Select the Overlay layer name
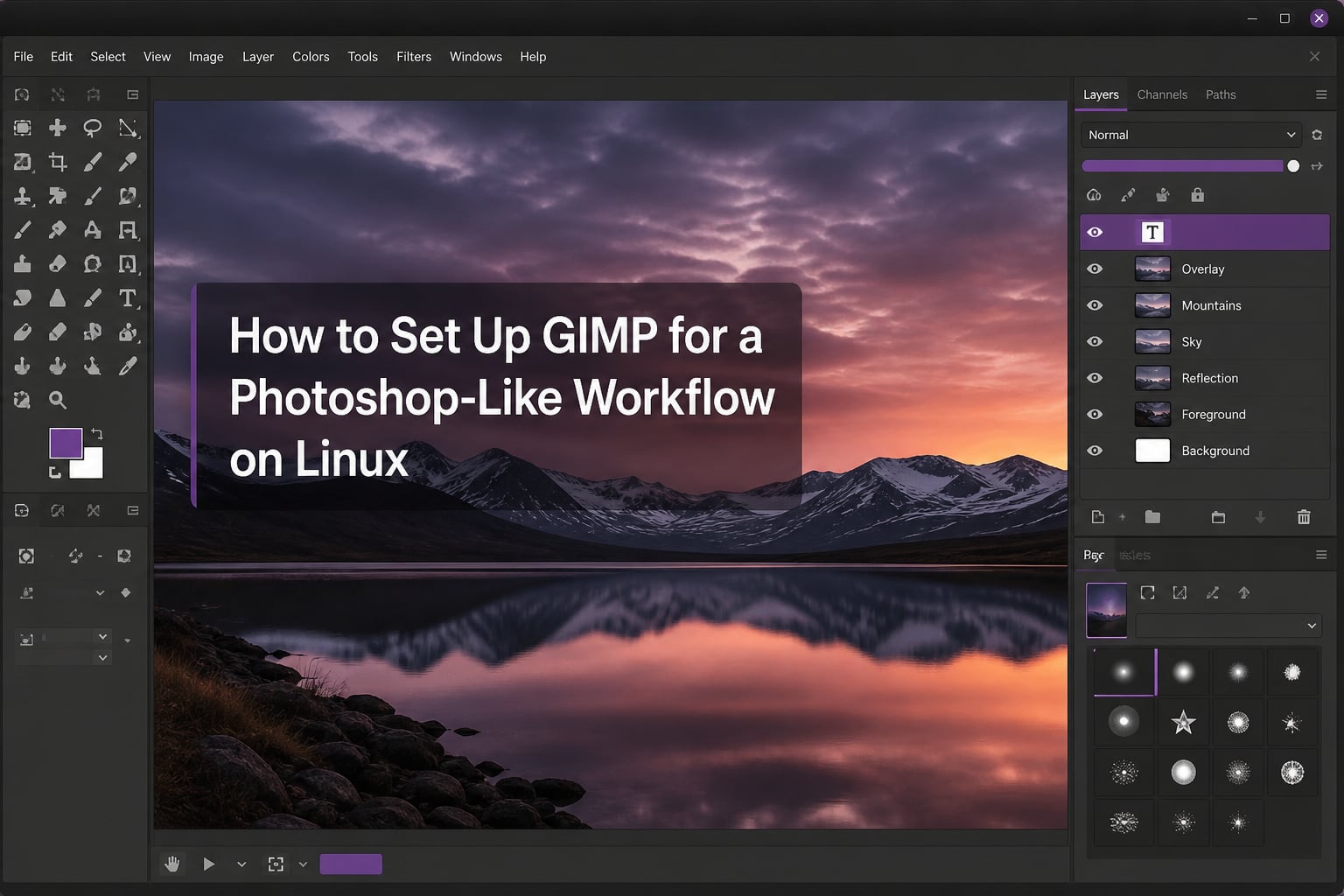The image size is (1344, 896). 1203,269
